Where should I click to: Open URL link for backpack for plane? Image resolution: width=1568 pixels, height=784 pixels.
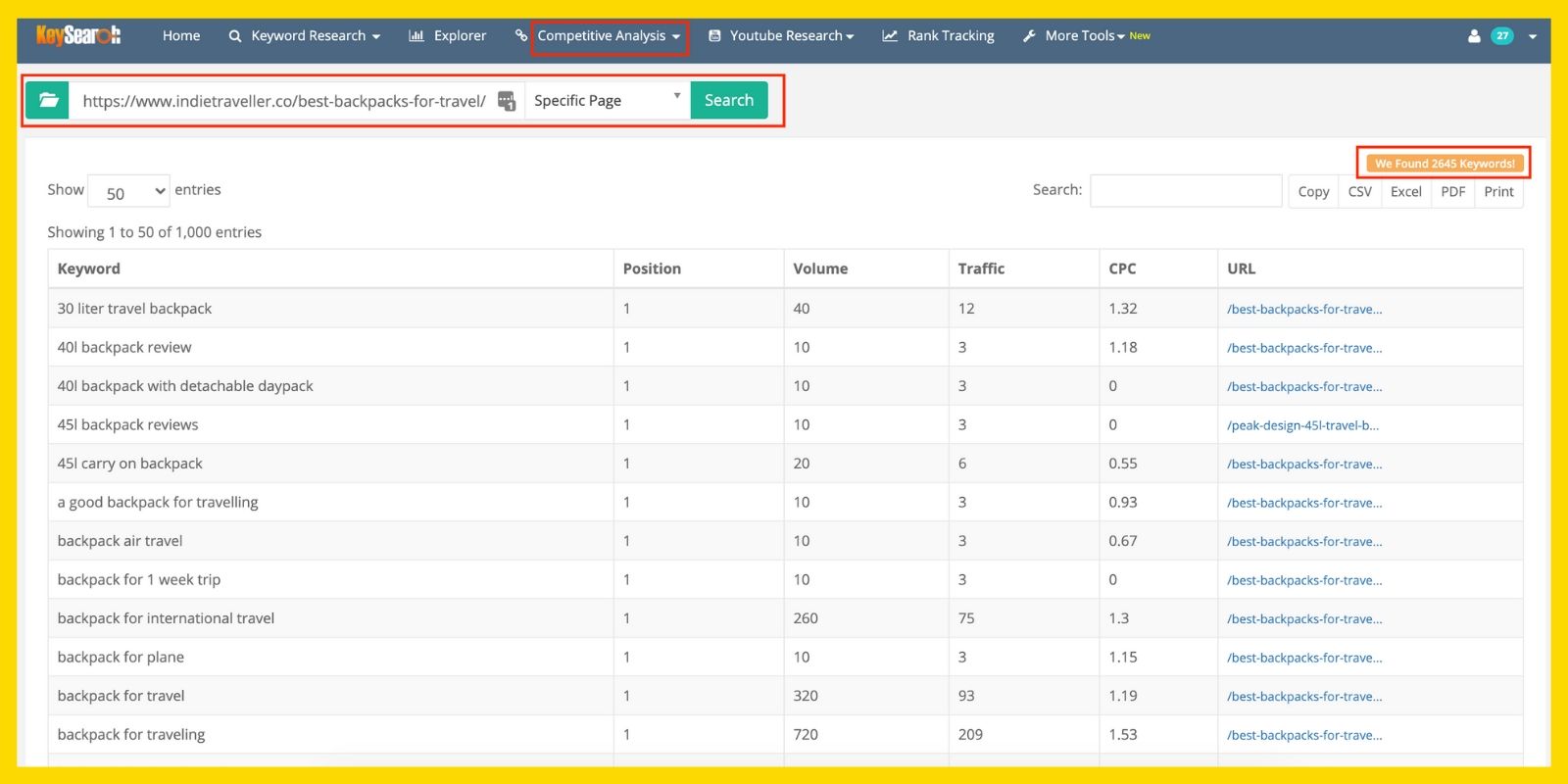1304,658
